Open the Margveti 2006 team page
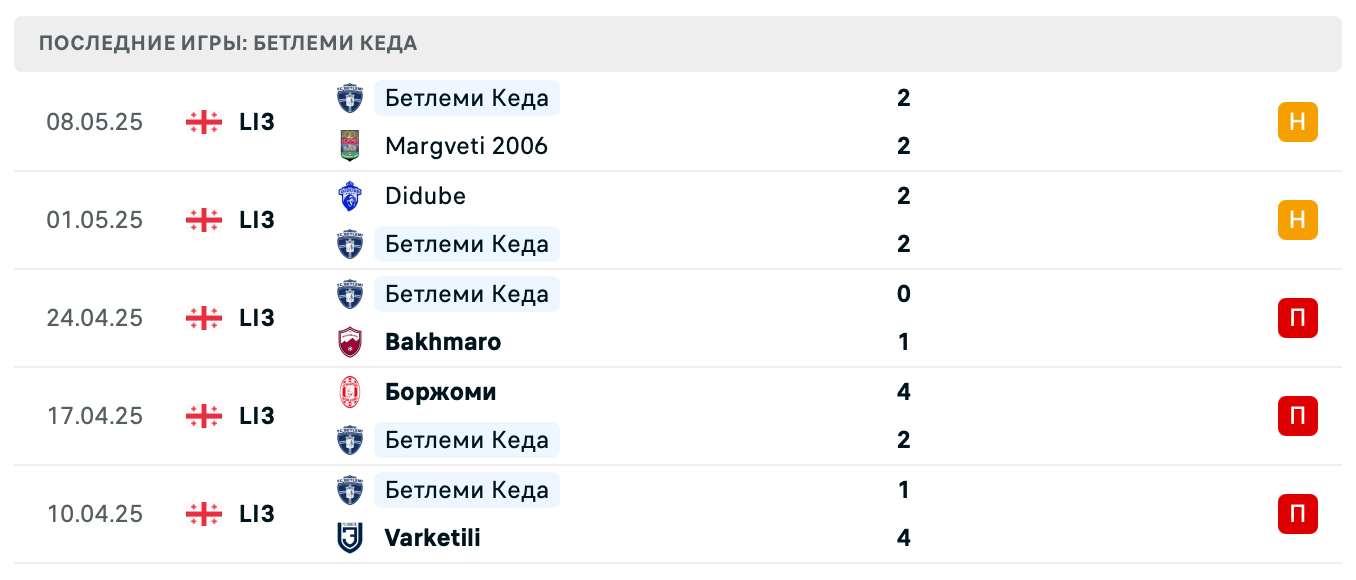 466,146
